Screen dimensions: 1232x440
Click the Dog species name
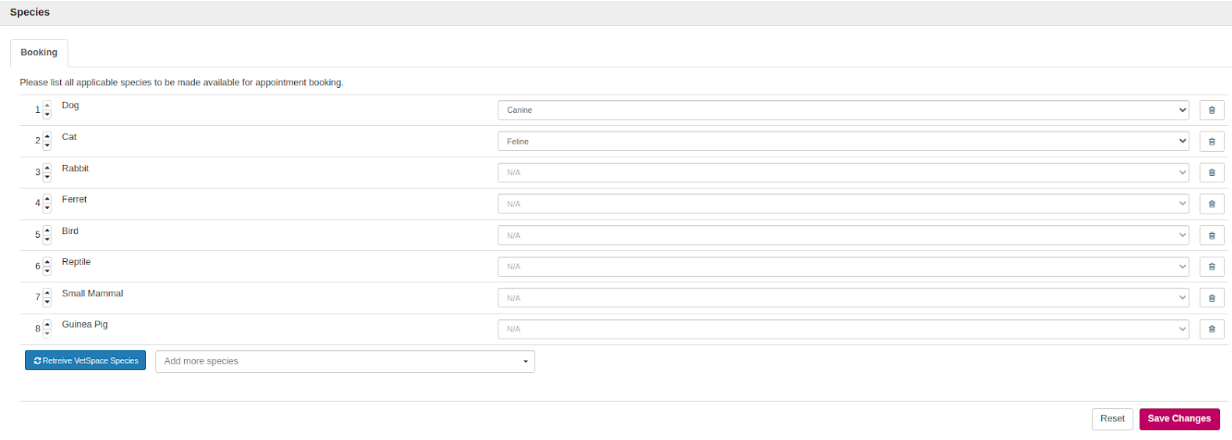coord(70,105)
